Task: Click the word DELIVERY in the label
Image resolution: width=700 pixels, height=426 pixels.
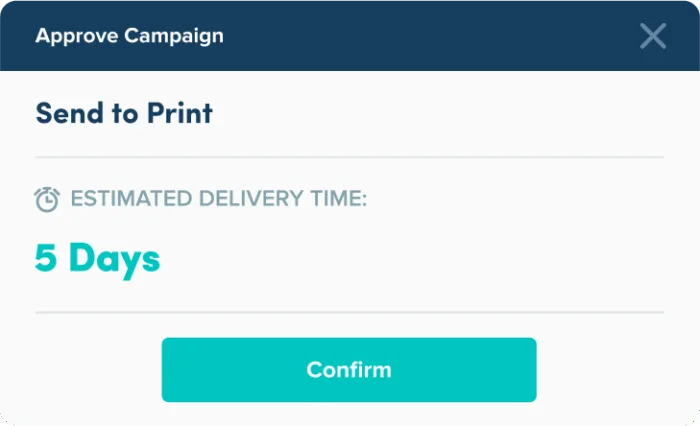Action: click(227, 200)
